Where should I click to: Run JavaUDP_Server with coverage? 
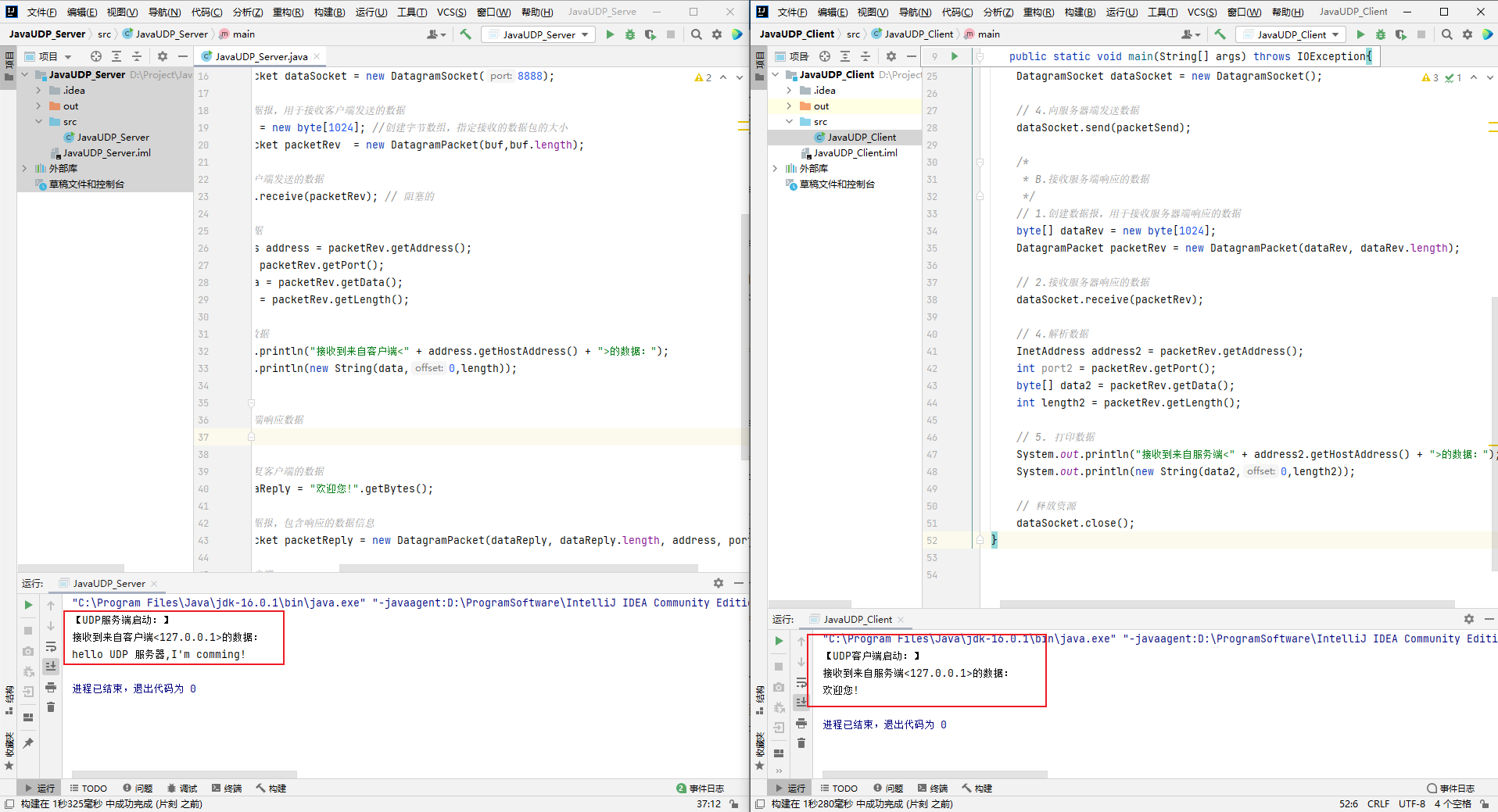[x=649, y=34]
